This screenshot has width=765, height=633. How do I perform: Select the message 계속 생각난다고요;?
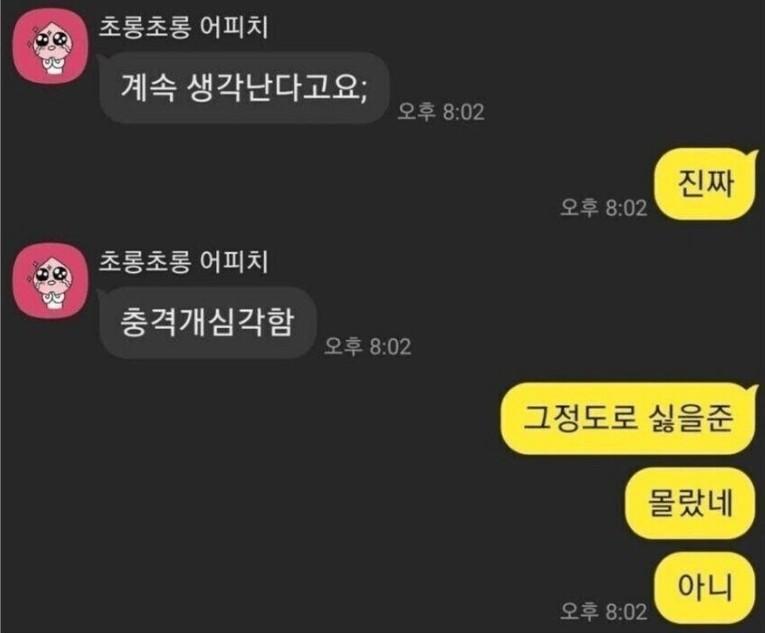coord(244,88)
